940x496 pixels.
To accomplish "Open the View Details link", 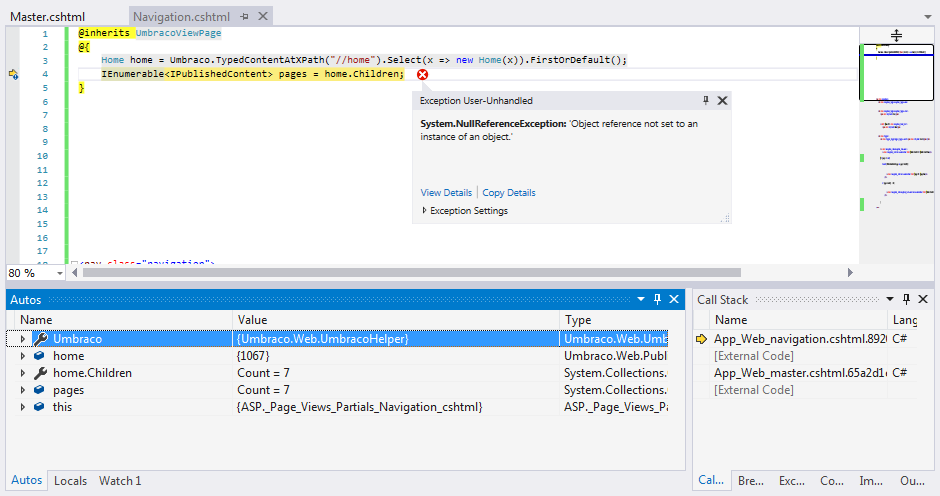I will pyautogui.click(x=446, y=193).
